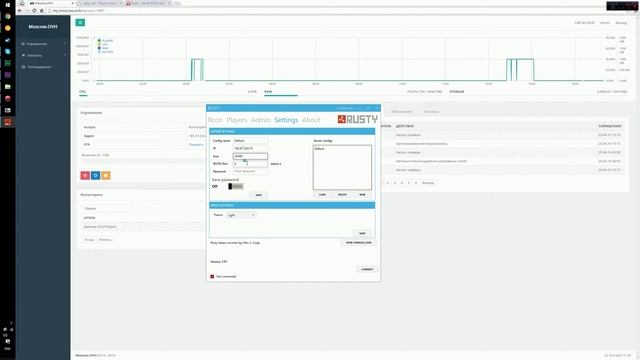The image size is (640, 360).
Task: Select the Storage chart tab
Action: pyautogui.click(x=457, y=92)
